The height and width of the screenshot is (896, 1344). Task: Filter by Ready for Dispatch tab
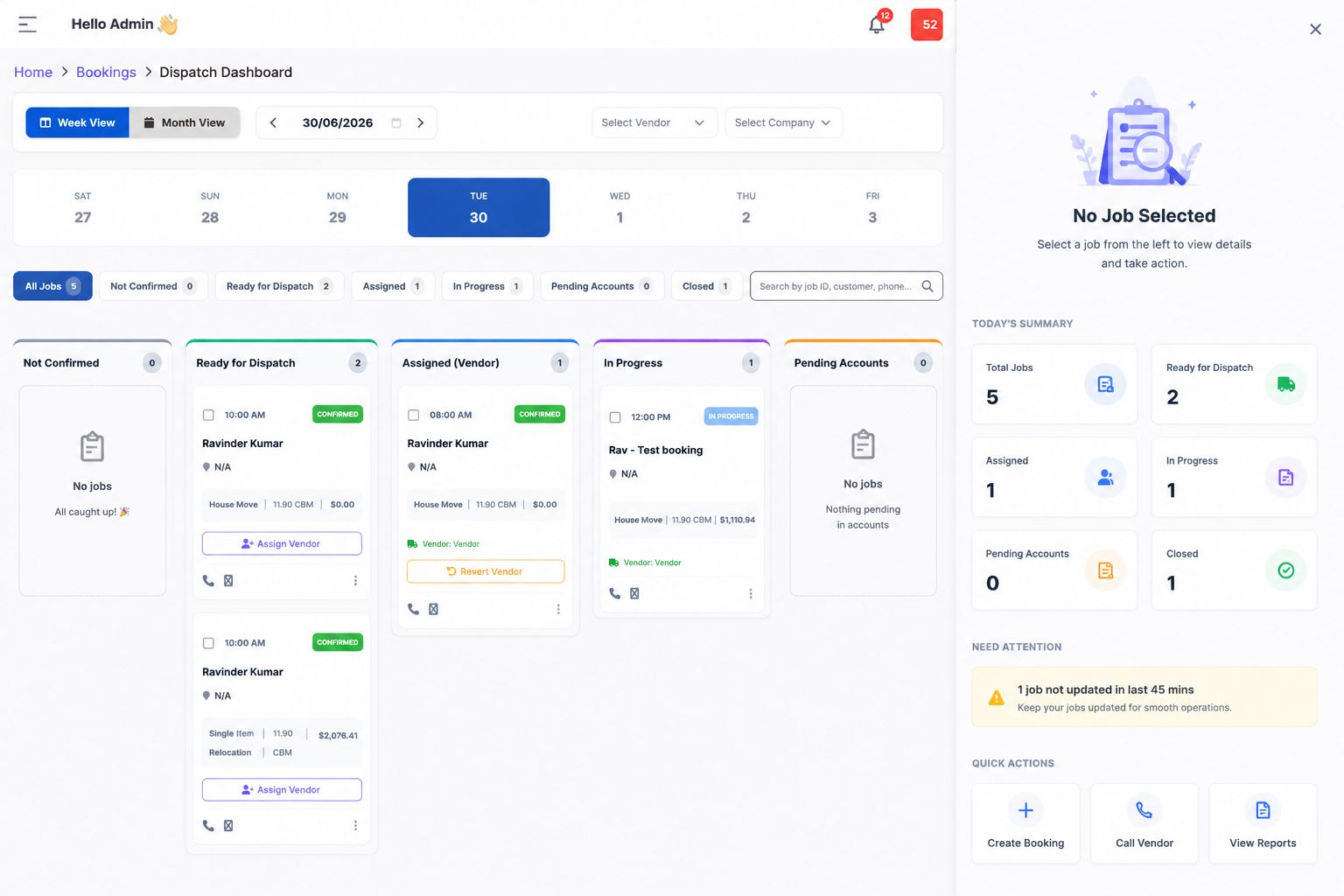coord(279,286)
